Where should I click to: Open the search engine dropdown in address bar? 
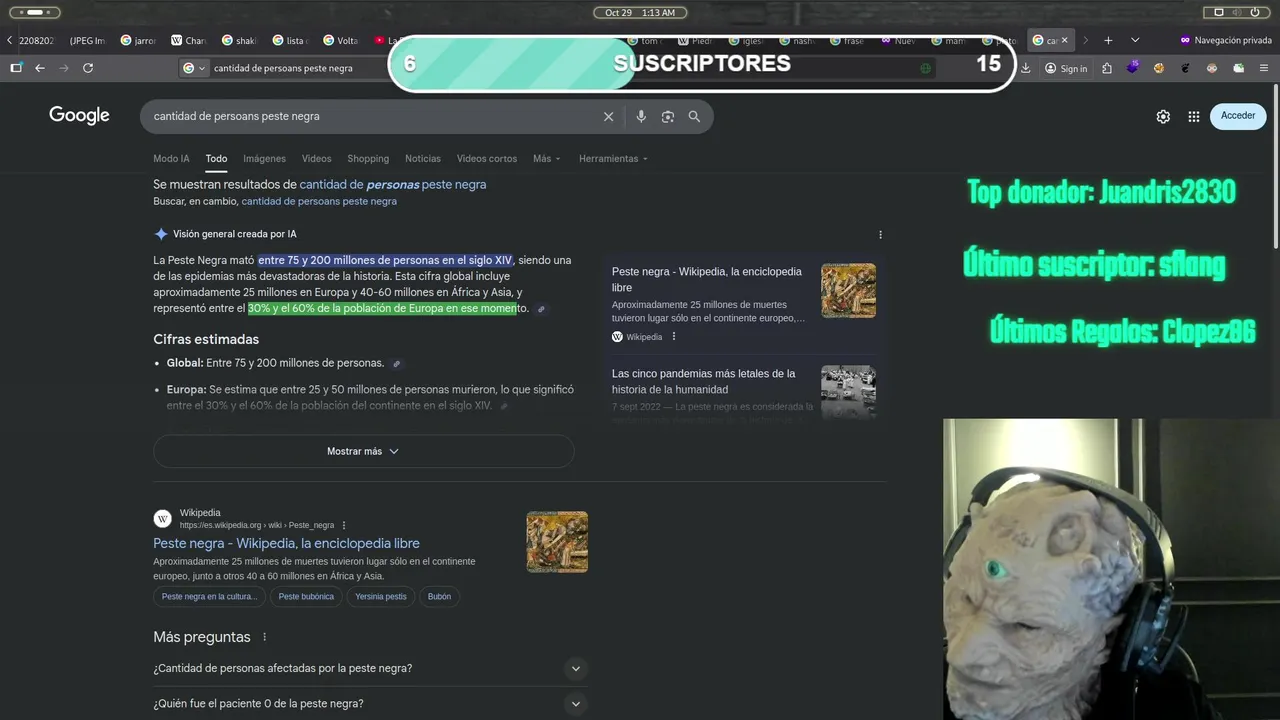coord(194,68)
